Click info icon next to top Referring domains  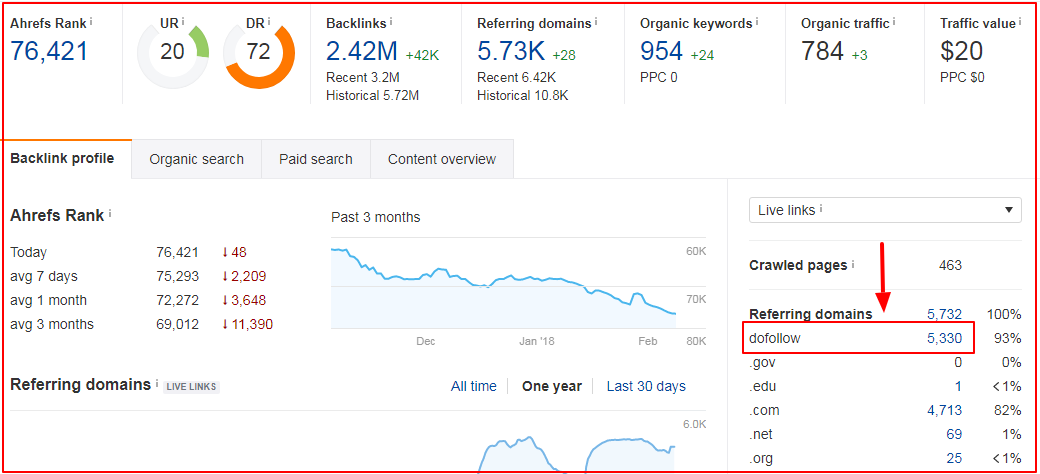[x=596, y=21]
